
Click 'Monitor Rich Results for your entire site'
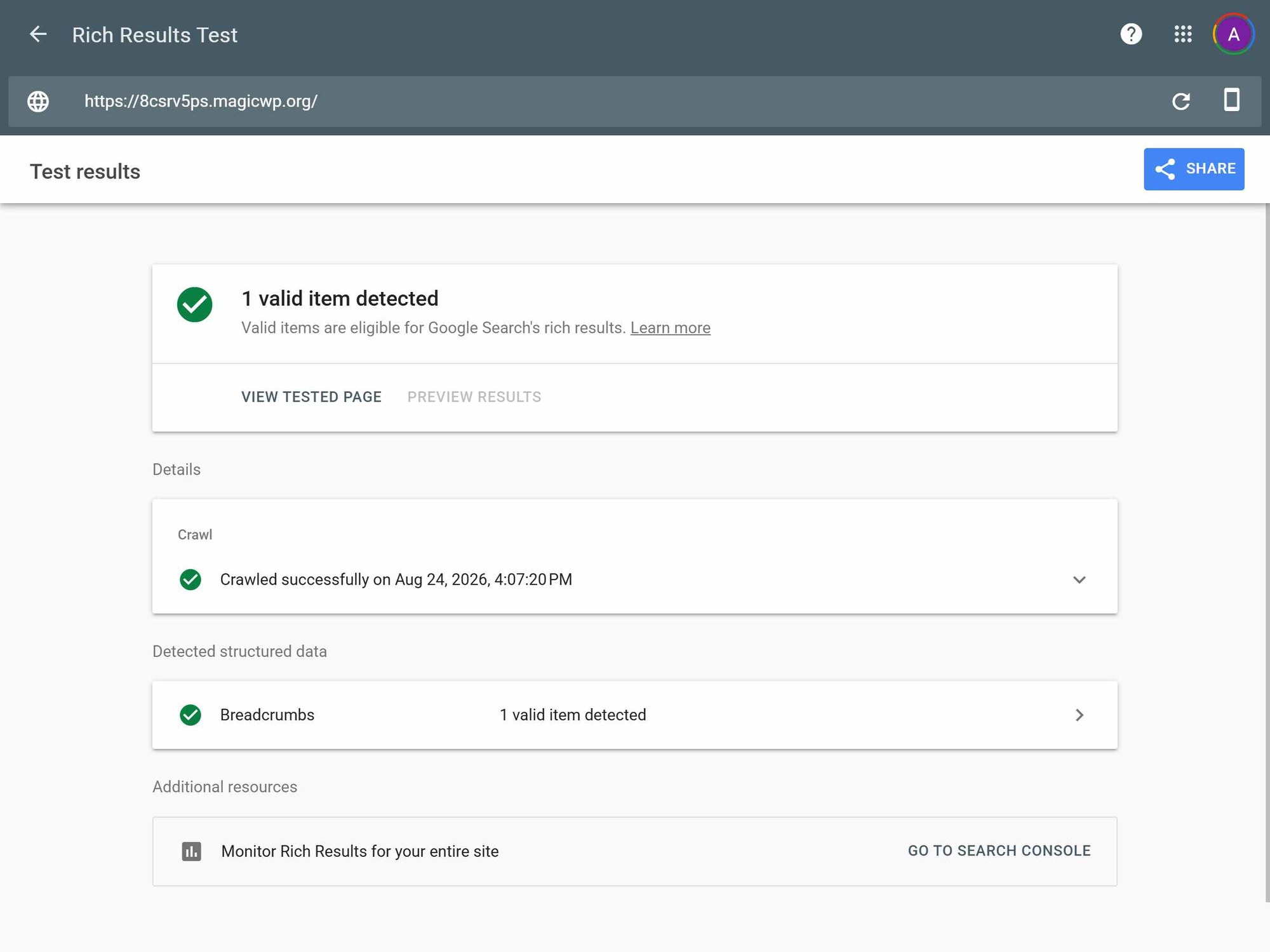(360, 851)
